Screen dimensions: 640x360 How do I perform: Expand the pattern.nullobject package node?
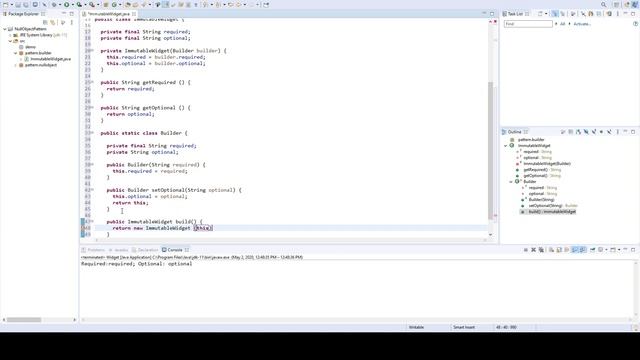pyautogui.click(x=16, y=65)
